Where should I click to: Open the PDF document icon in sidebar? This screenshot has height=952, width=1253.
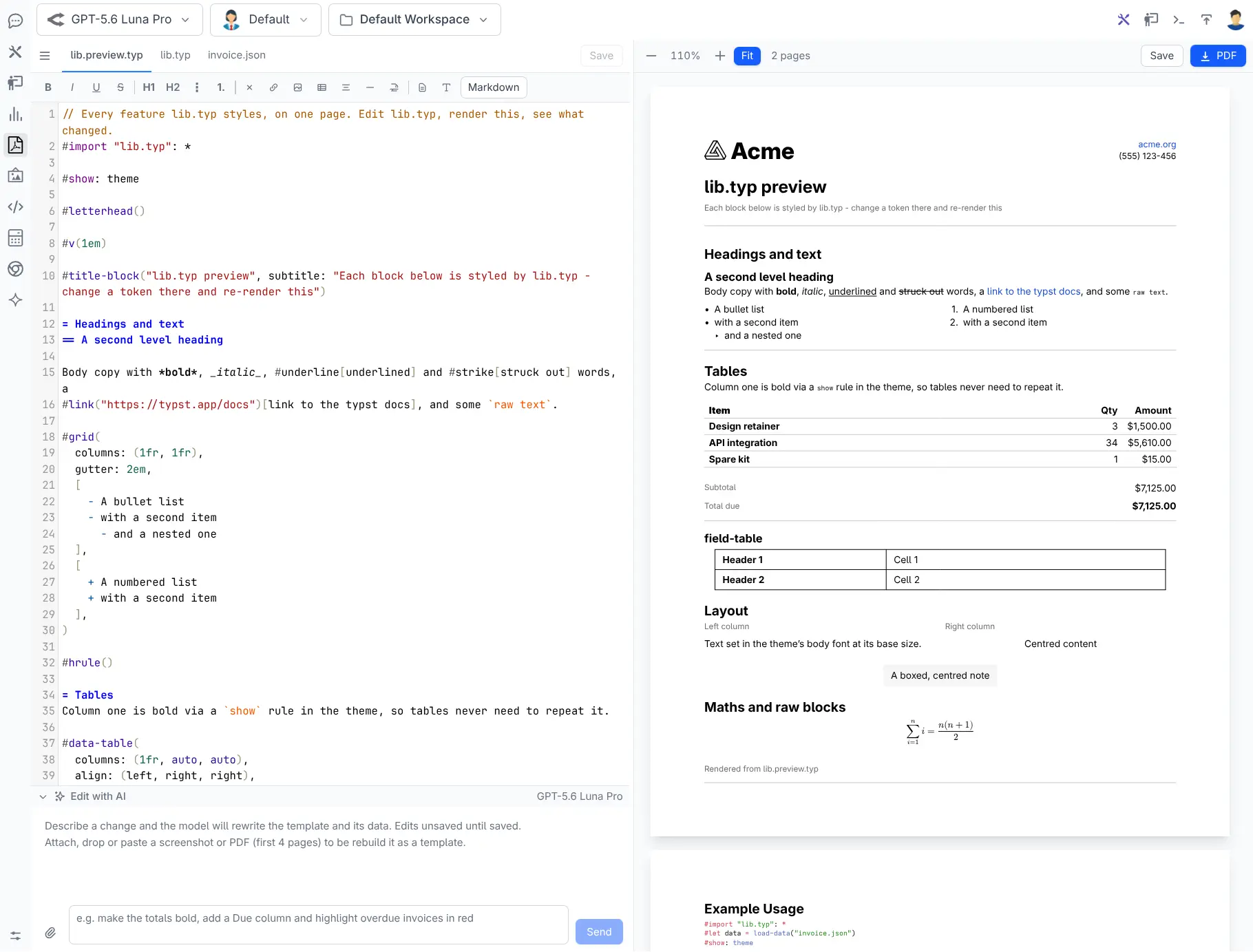point(16,145)
